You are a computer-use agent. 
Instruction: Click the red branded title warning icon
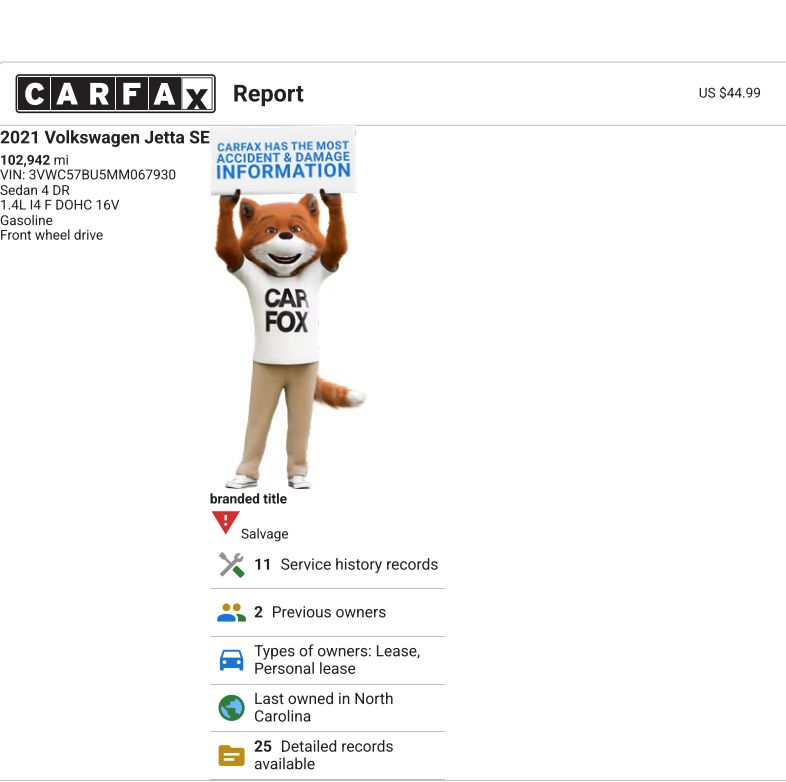[225, 522]
